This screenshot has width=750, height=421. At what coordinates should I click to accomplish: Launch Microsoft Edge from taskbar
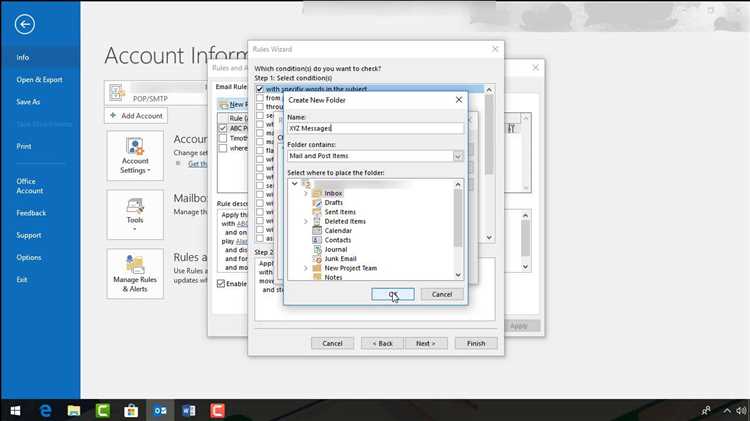(45, 410)
